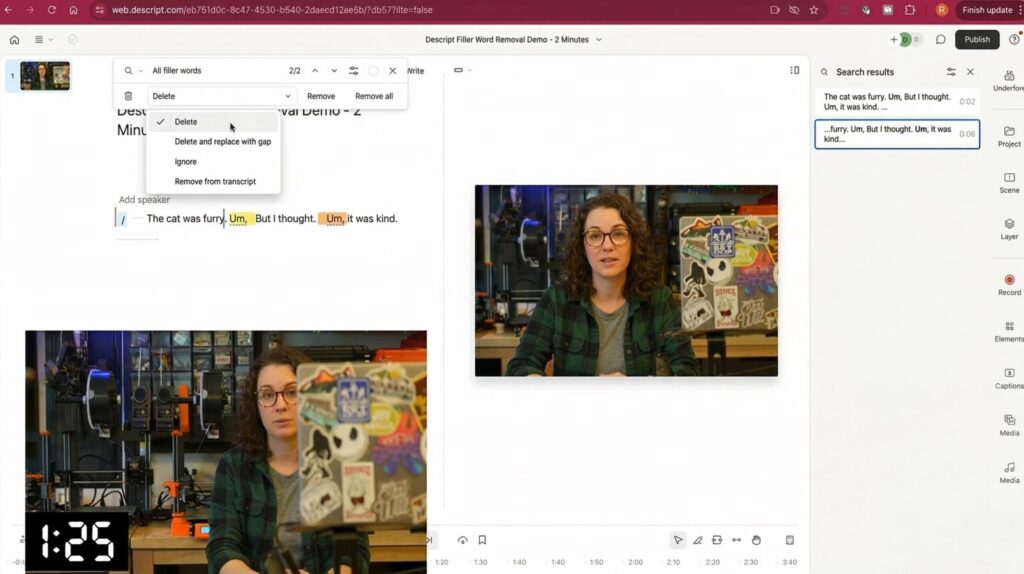Go to next filler word match
The height and width of the screenshot is (574, 1024).
tap(334, 71)
